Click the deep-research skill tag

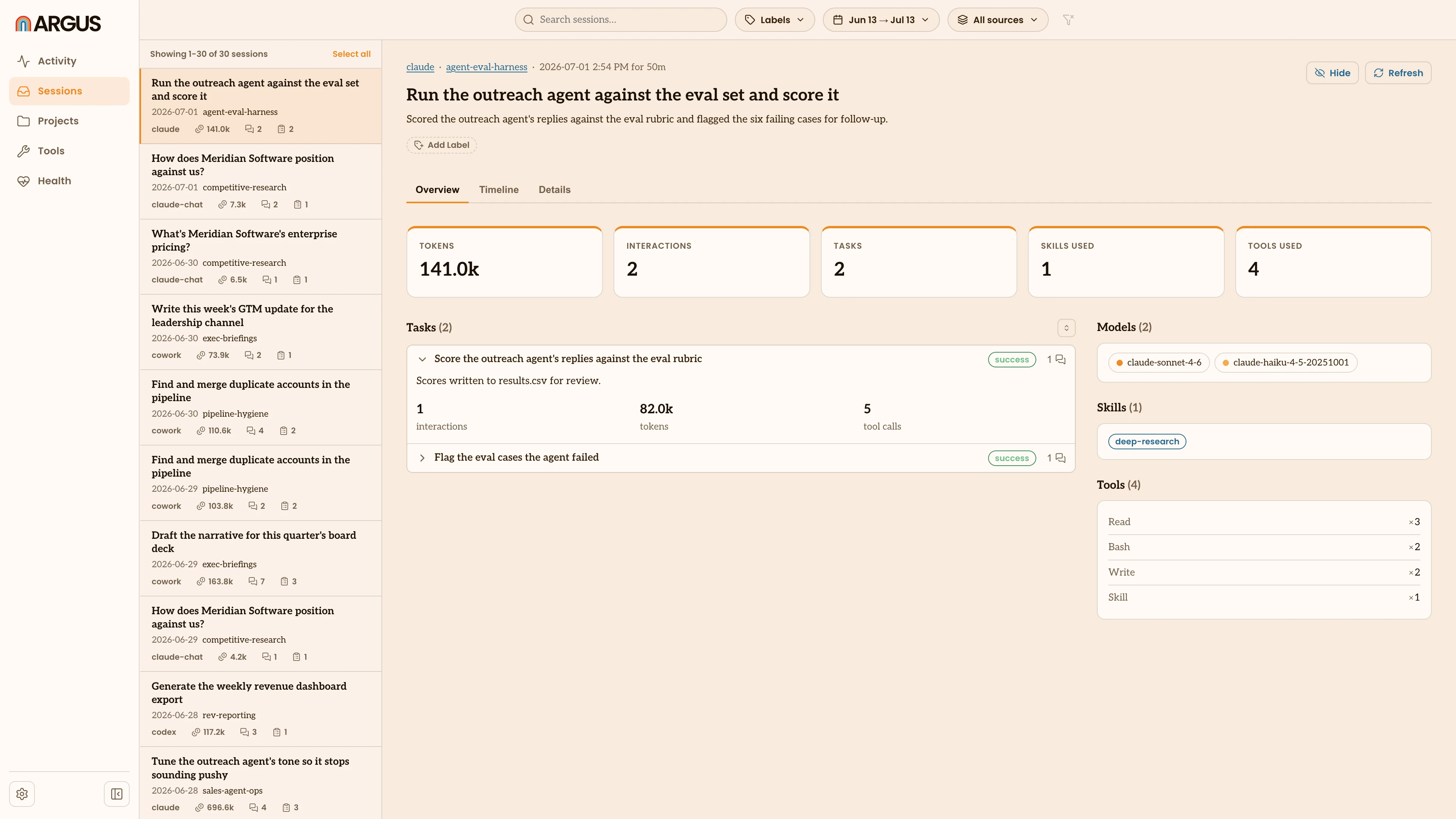coord(1147,441)
